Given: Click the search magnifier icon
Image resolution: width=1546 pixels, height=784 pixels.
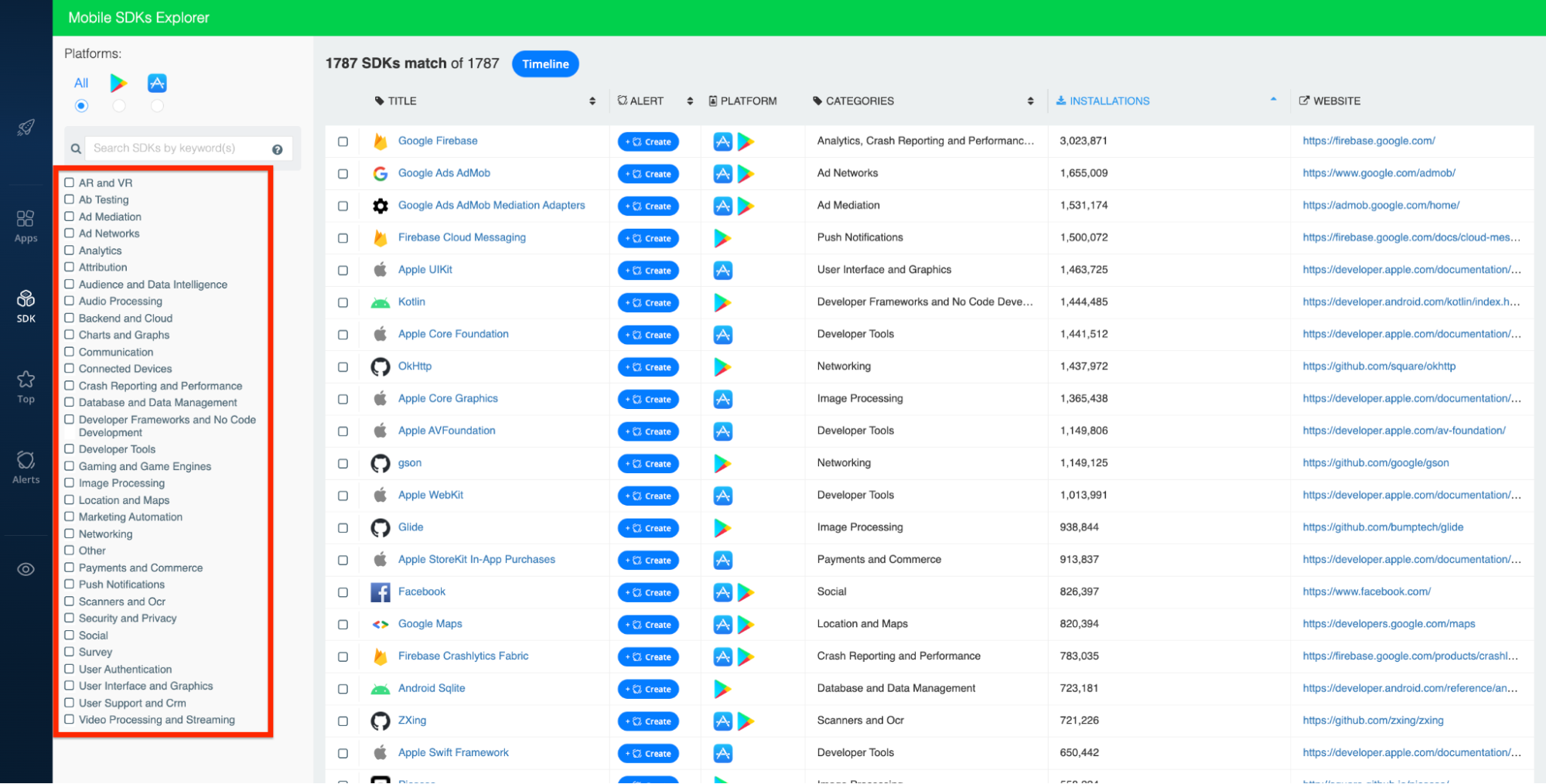Looking at the screenshot, I should 76,149.
